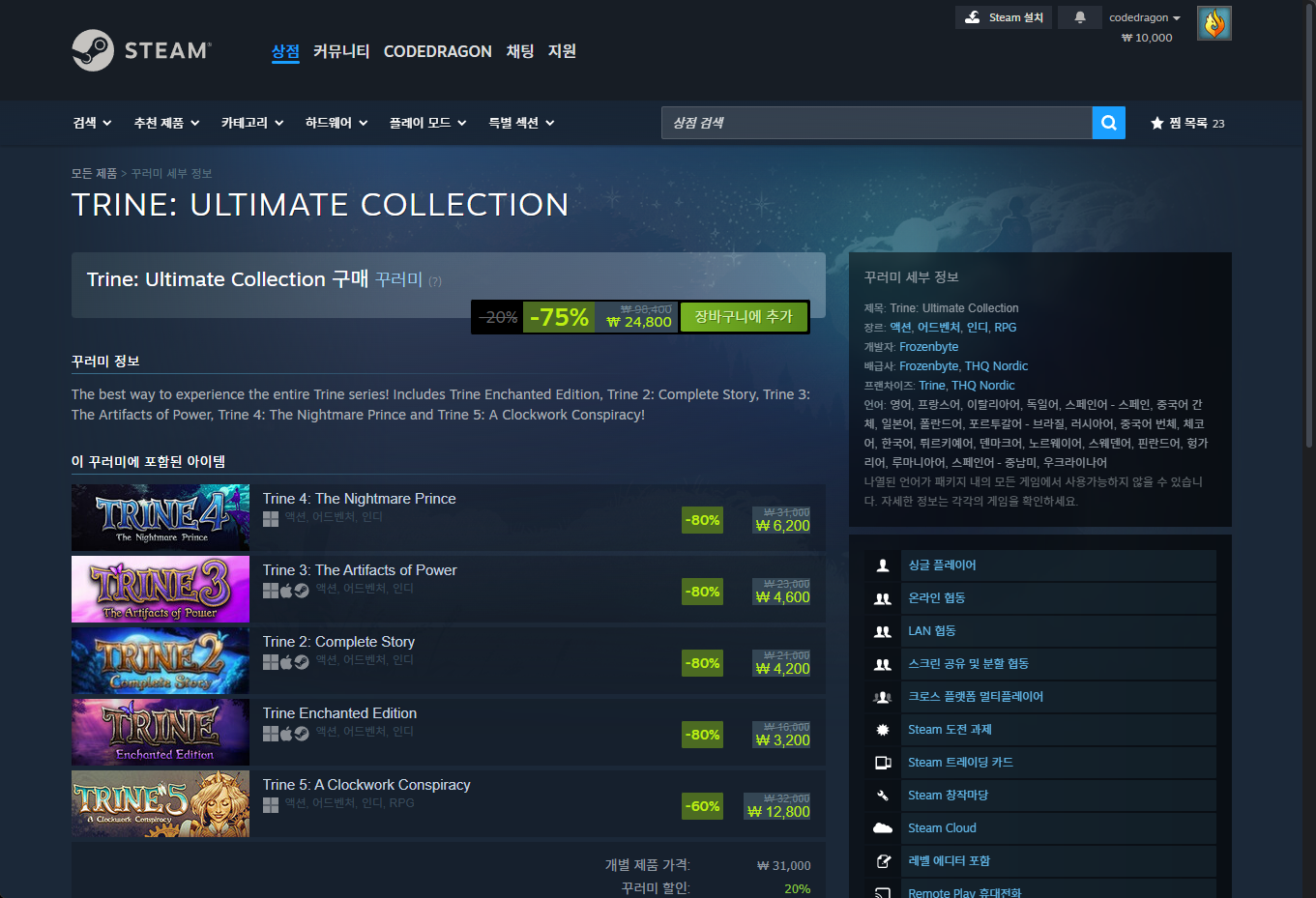The image size is (1316, 898).
Task: Open Trine 5 Clockwork Conspiracy thumbnail
Action: pyautogui.click(x=161, y=804)
